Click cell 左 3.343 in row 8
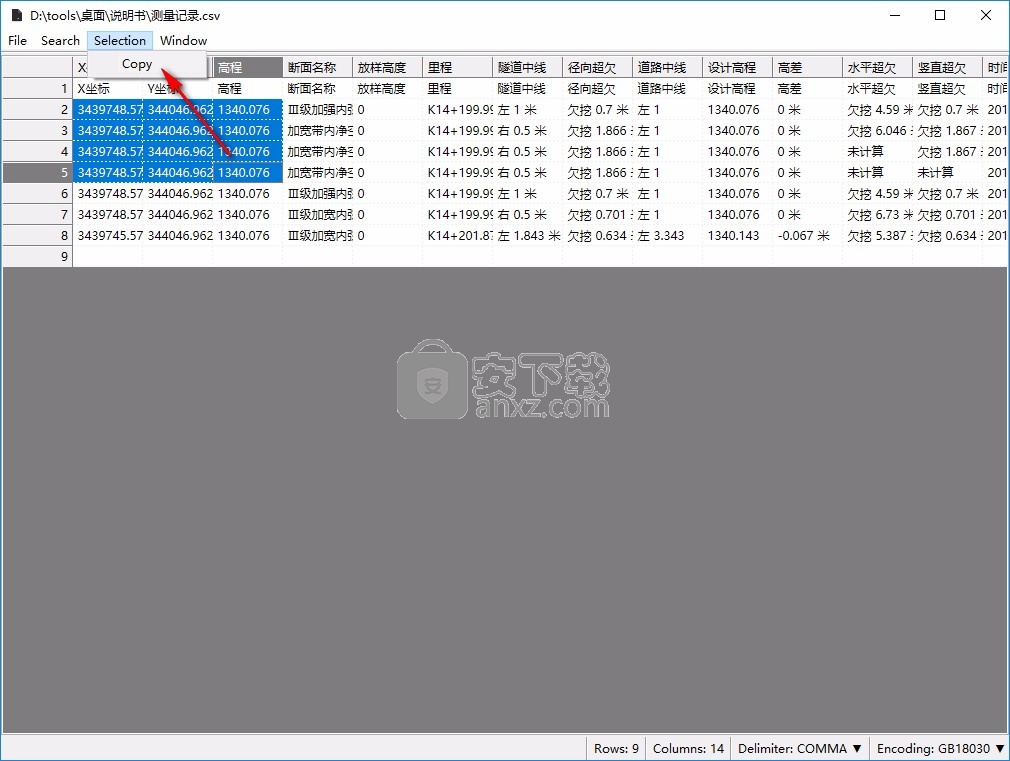1010x761 pixels. pyautogui.click(x=667, y=235)
